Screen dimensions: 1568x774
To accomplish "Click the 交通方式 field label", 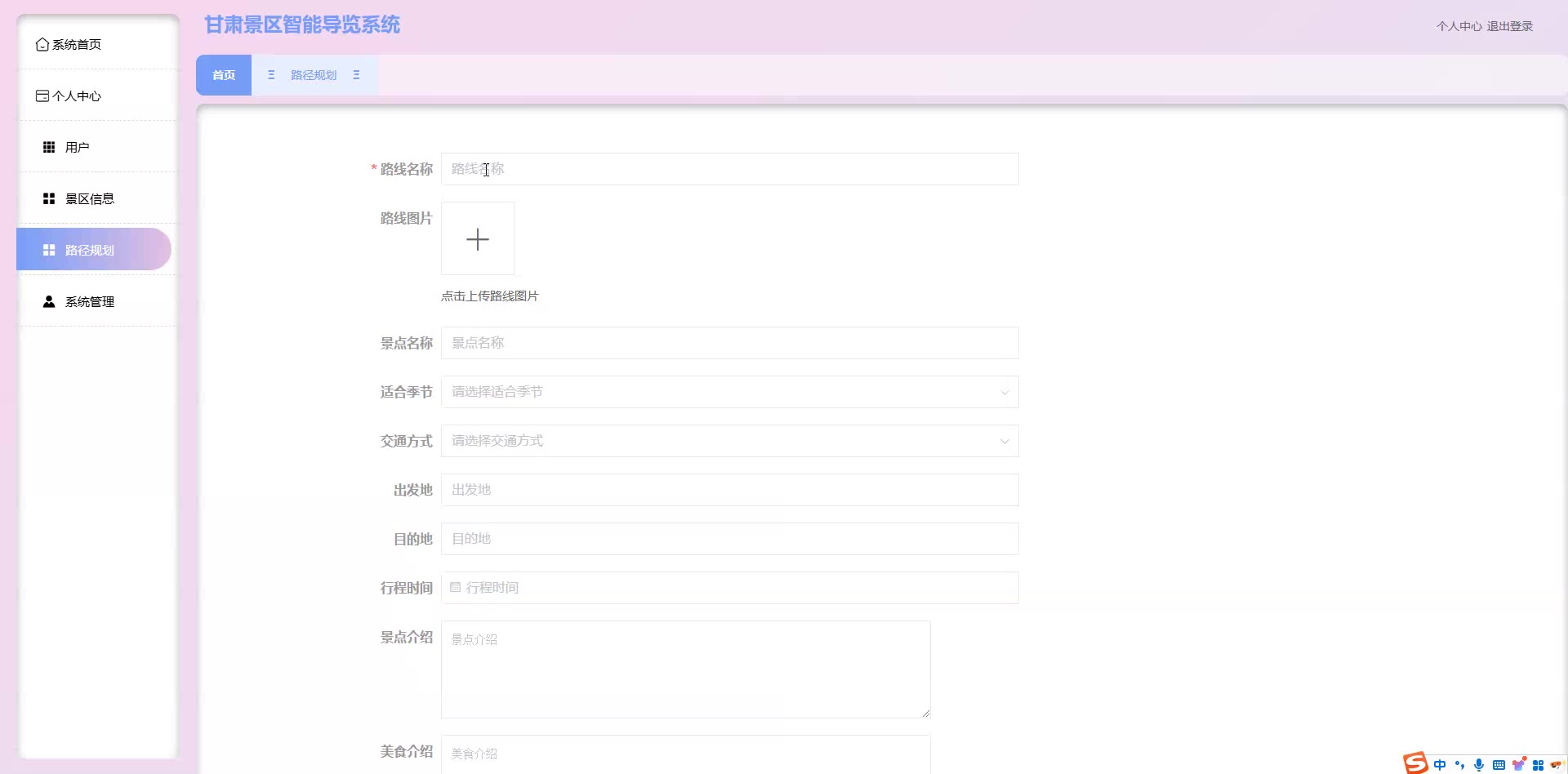I will point(406,441).
